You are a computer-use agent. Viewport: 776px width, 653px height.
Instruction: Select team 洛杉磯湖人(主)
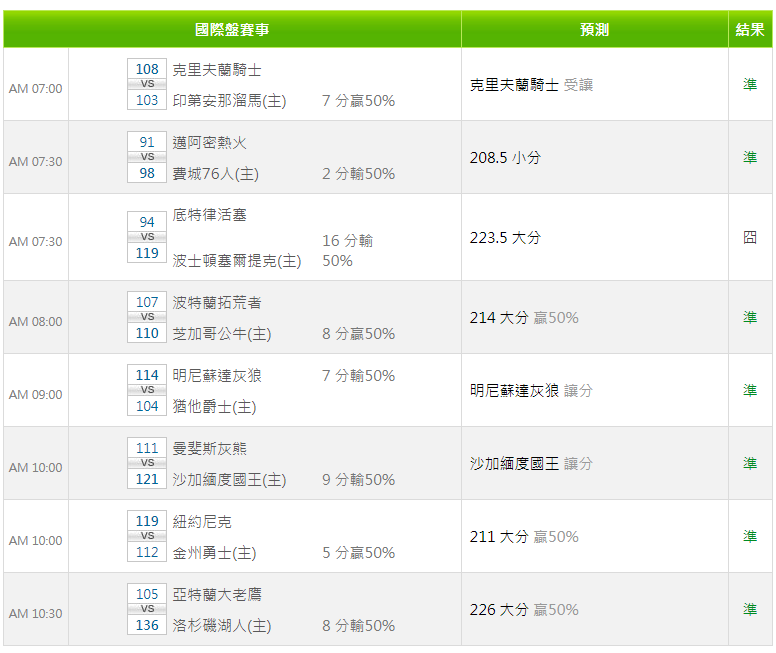coord(222,625)
